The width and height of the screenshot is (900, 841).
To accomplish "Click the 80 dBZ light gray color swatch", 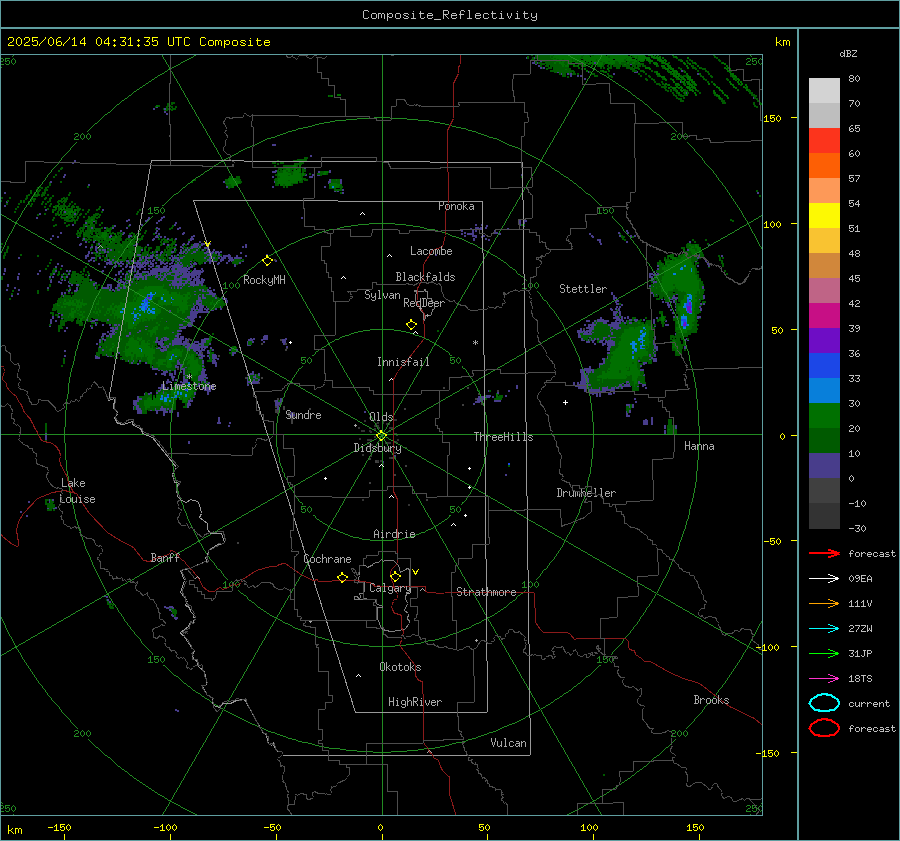I will pyautogui.click(x=824, y=91).
